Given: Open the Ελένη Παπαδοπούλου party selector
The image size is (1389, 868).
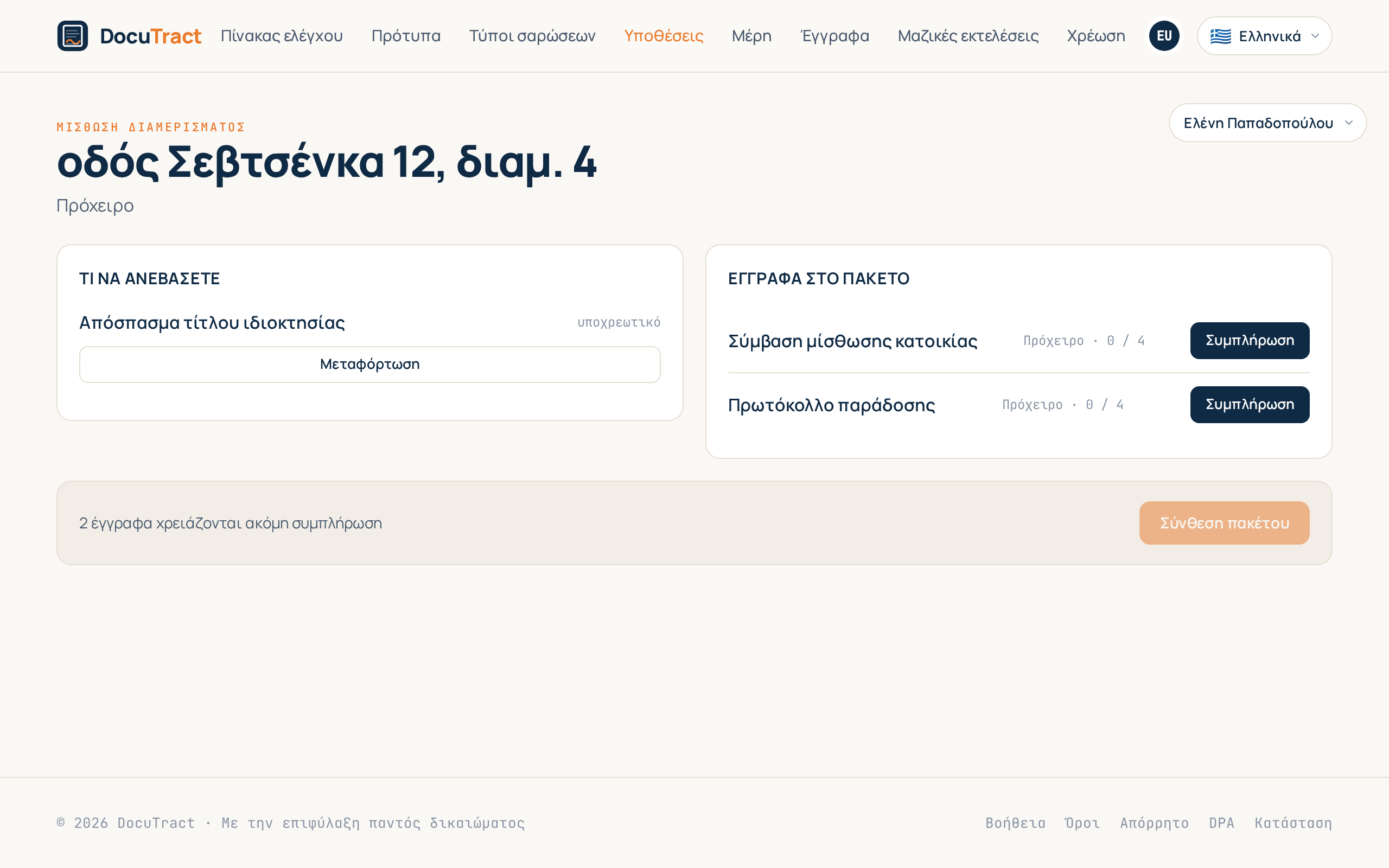Looking at the screenshot, I should tap(1267, 123).
